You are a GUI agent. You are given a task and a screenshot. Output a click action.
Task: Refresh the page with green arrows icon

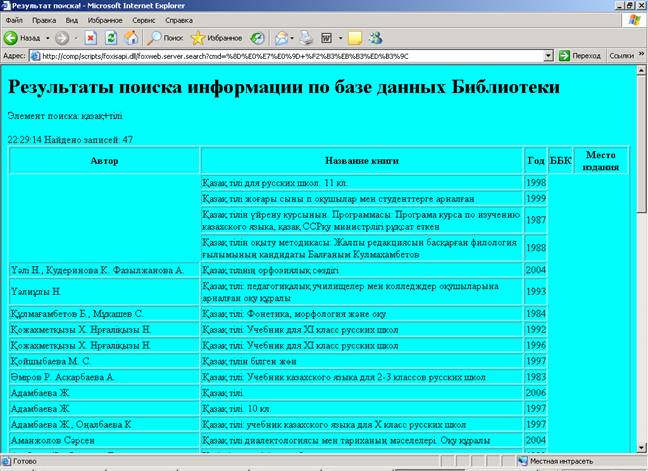tap(111, 38)
